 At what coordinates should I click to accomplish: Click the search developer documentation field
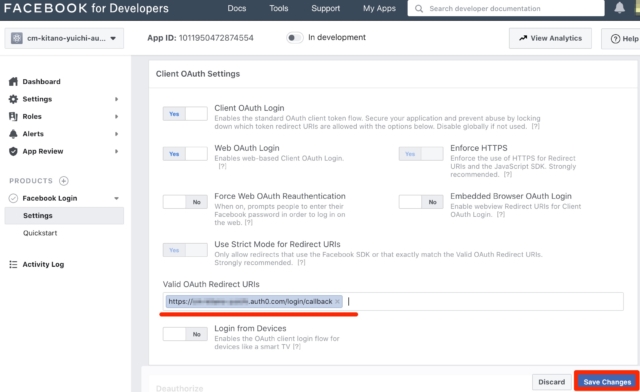pos(506,9)
